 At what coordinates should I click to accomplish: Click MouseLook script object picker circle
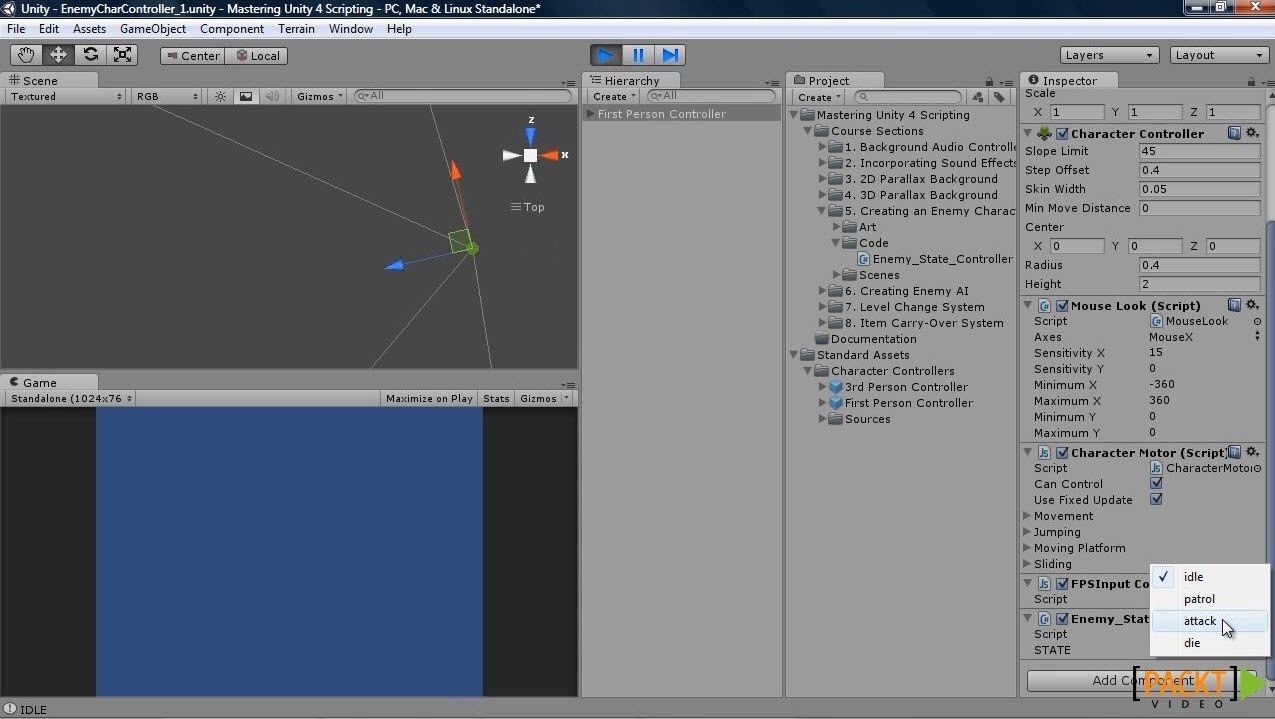(x=1257, y=321)
